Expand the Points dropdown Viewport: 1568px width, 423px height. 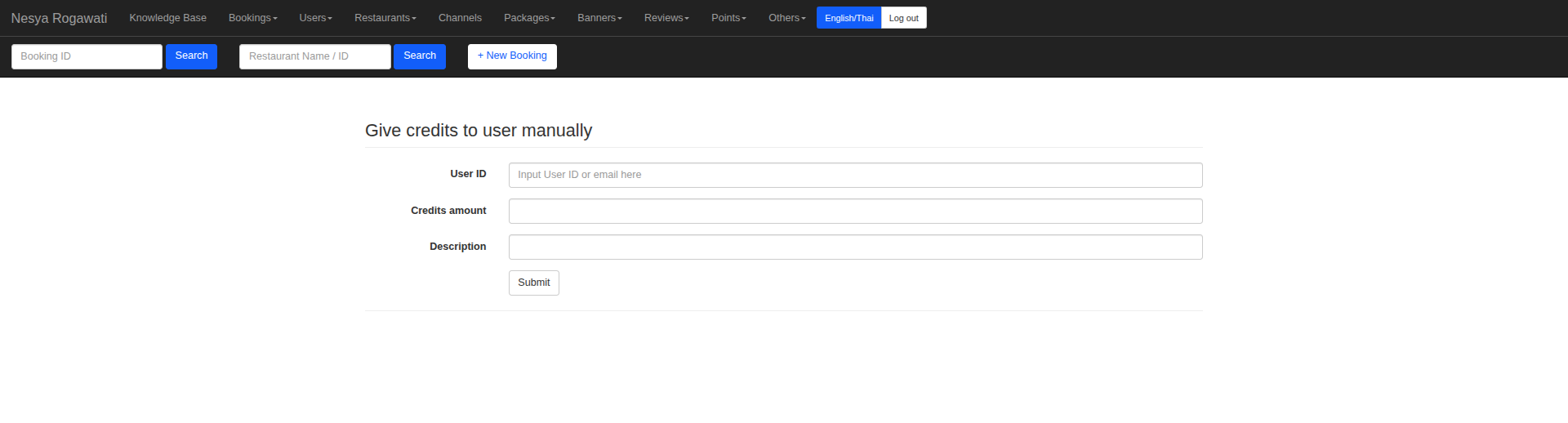tap(728, 18)
